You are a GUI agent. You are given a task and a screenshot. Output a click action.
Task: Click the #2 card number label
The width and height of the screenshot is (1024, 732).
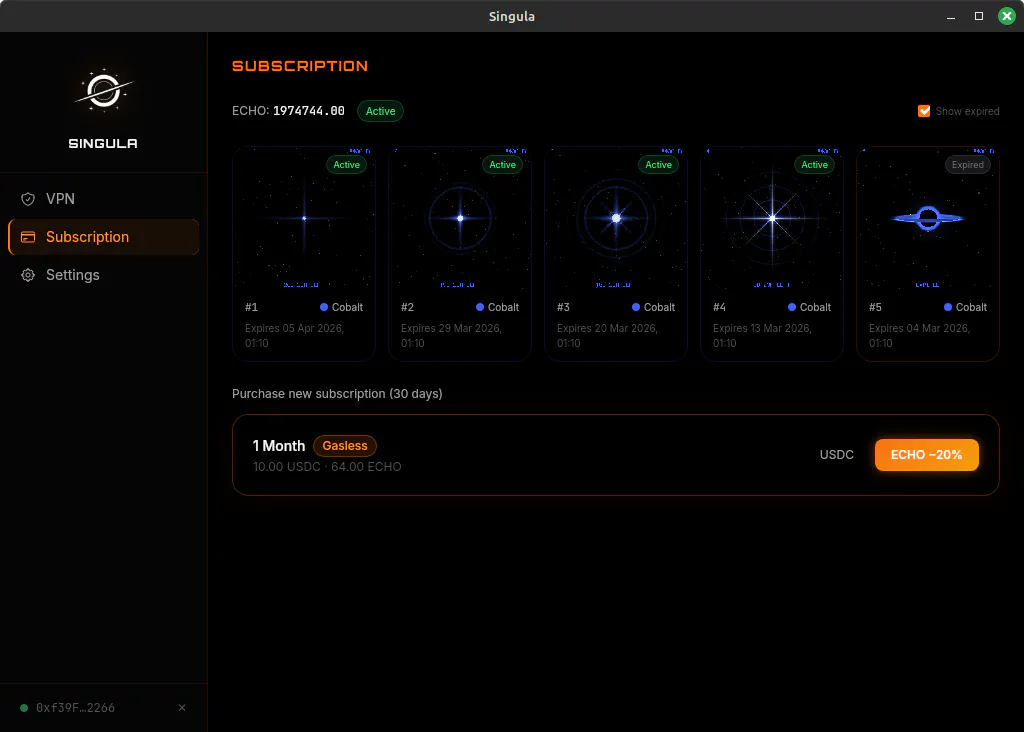click(408, 307)
